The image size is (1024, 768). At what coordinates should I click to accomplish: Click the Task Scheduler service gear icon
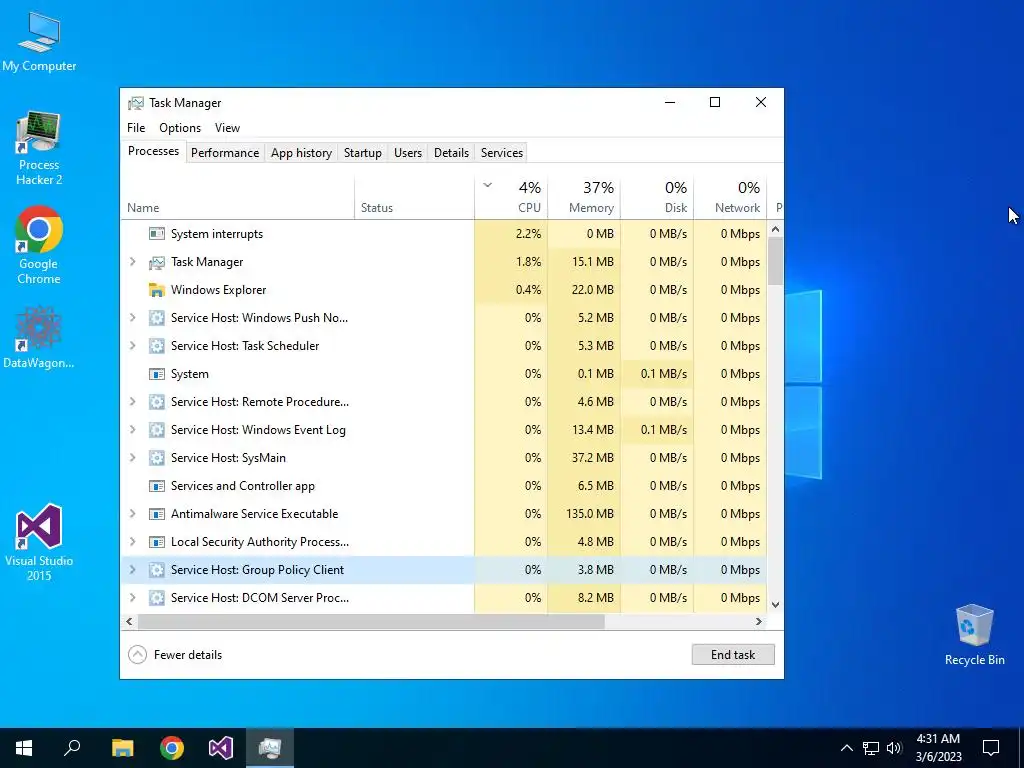coord(157,346)
